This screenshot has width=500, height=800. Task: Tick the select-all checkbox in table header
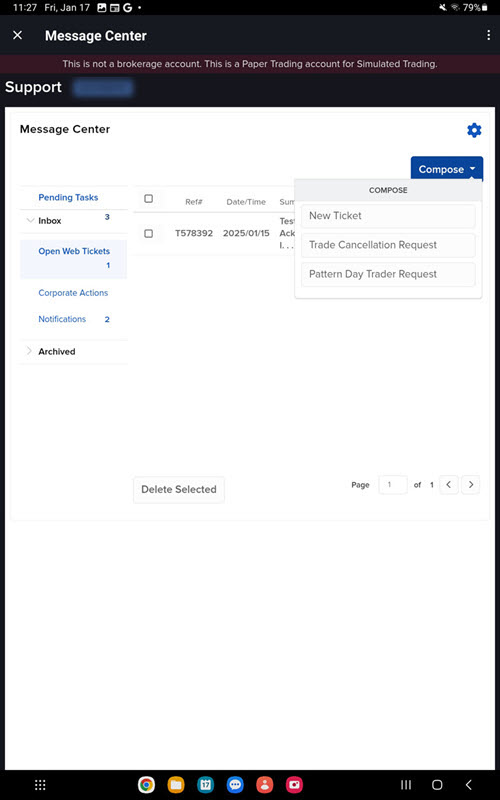(x=148, y=198)
